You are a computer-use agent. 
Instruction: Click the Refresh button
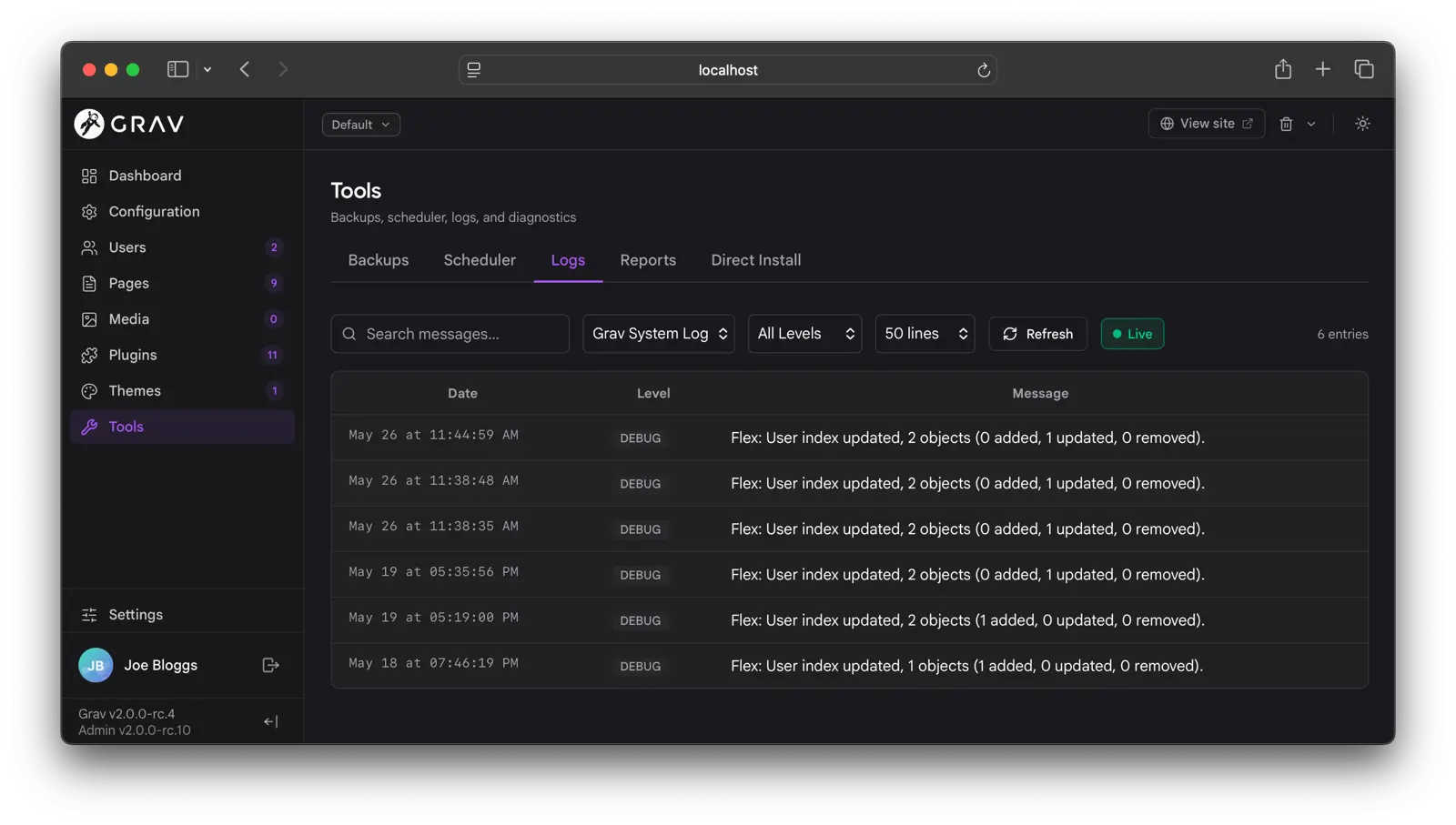1038,334
